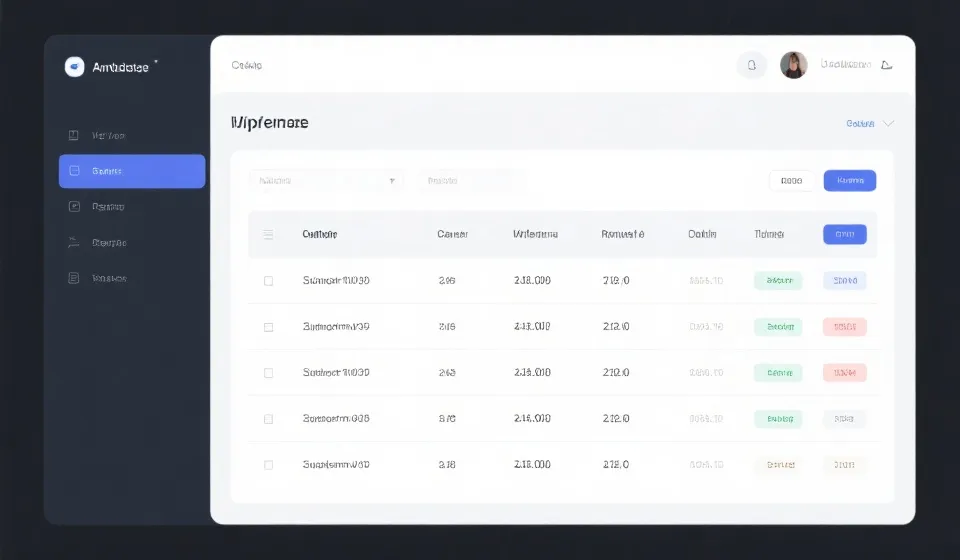Click the fourth sidebar navigation icon
This screenshot has width=960, height=560.
(73, 242)
